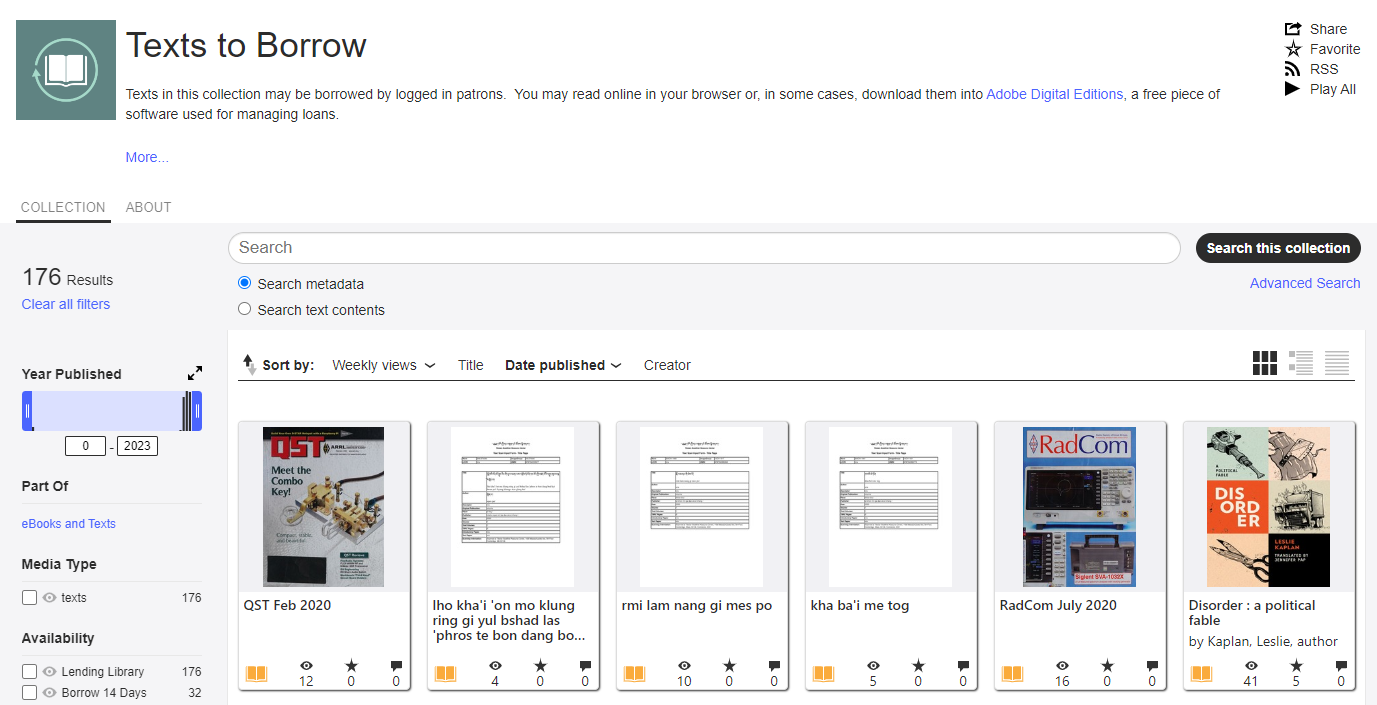This screenshot has width=1377, height=705.
Task: Check the Lending Library checkbox
Action: tap(30, 672)
